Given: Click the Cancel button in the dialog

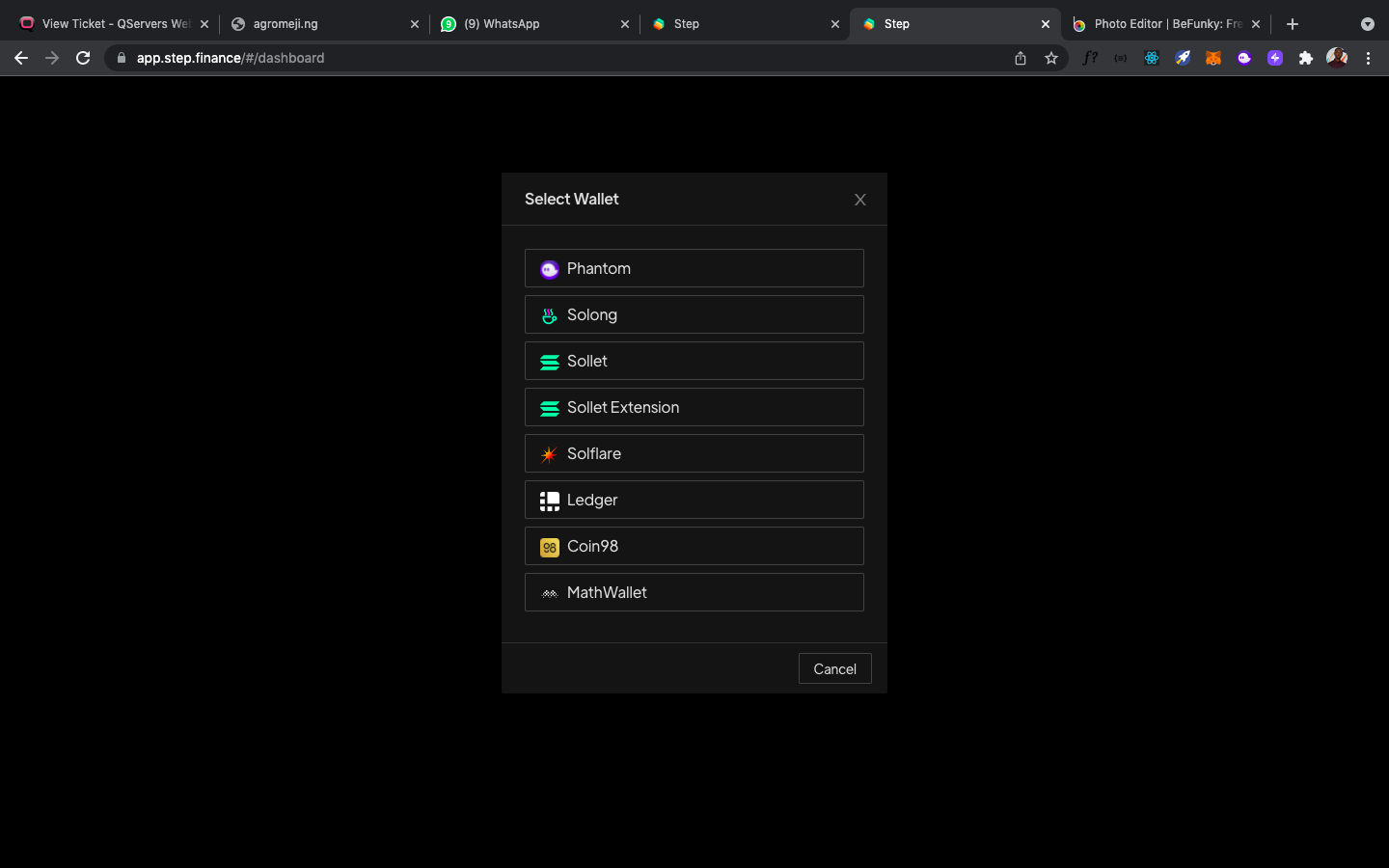Looking at the screenshot, I should [835, 668].
